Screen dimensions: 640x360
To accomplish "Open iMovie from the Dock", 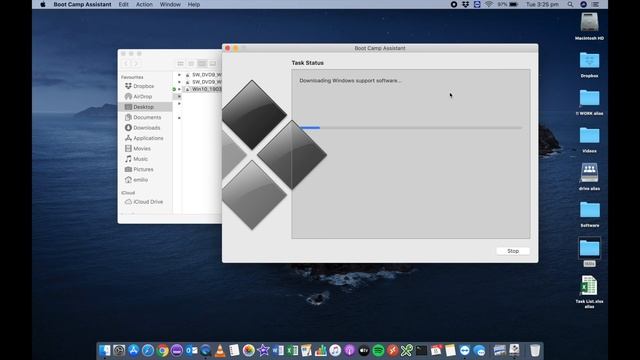I will point(263,350).
